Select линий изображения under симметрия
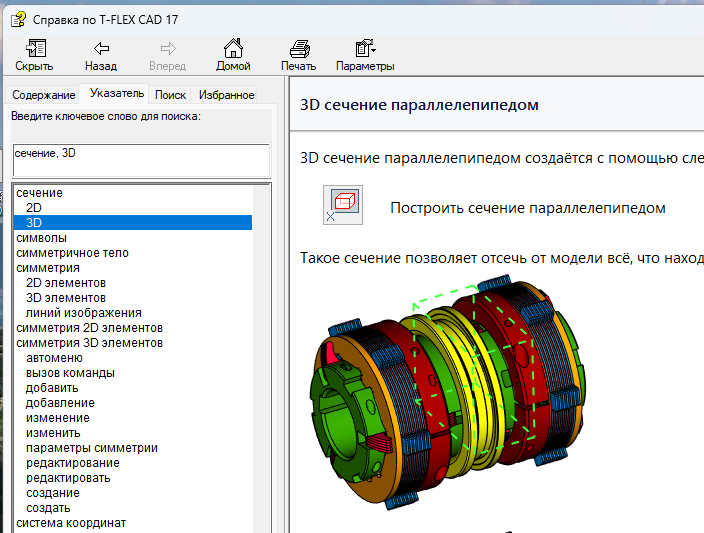This screenshot has width=704, height=533. [83, 313]
